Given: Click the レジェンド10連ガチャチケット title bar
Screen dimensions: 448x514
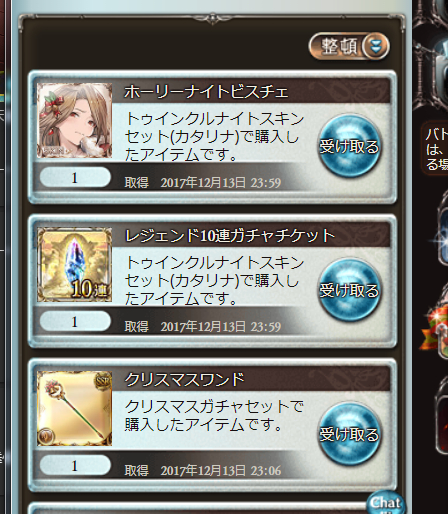Looking at the screenshot, I should tap(251, 235).
